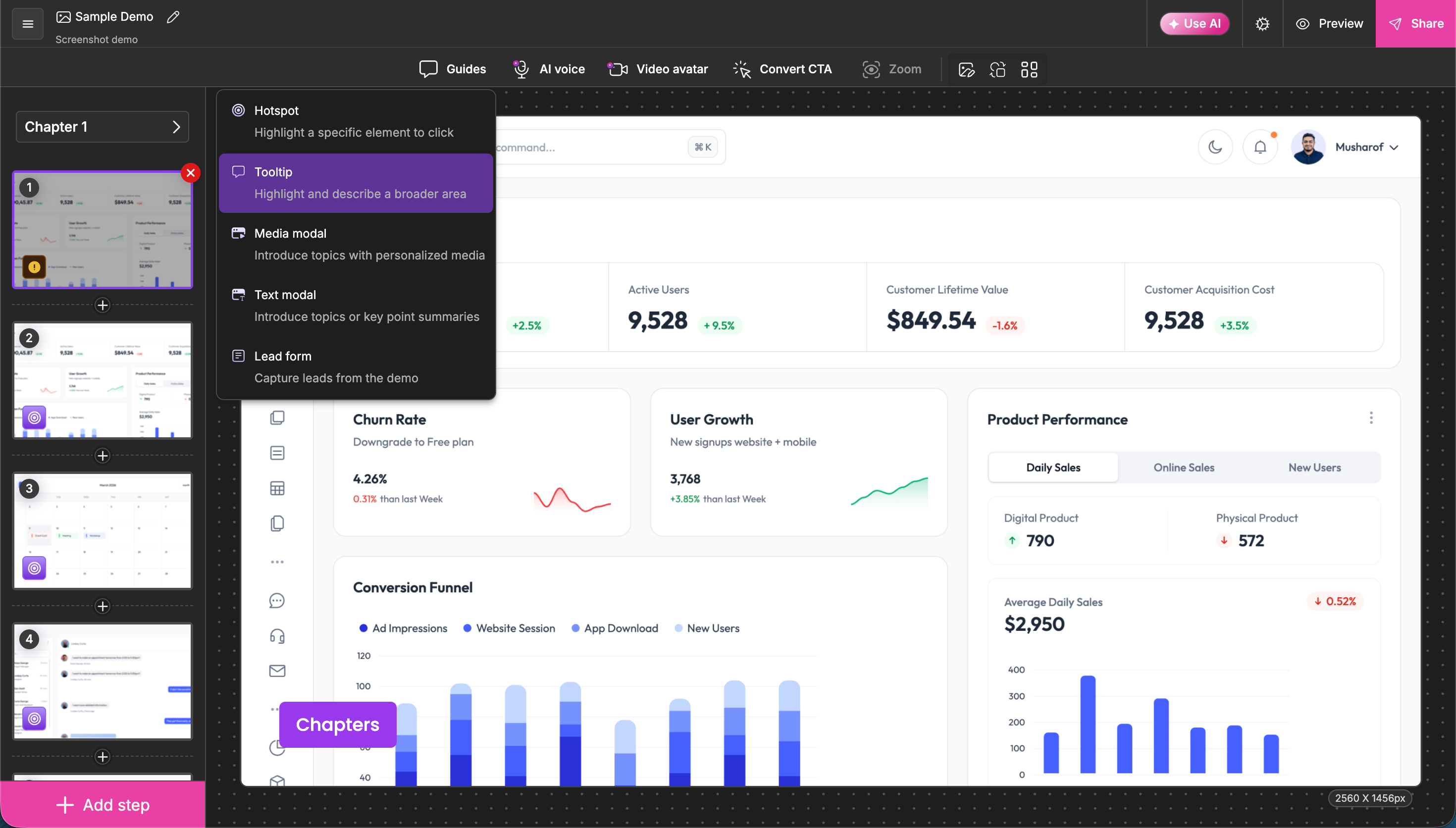Expand the Guides menu
Viewport: 1456px width, 828px height.
point(453,69)
